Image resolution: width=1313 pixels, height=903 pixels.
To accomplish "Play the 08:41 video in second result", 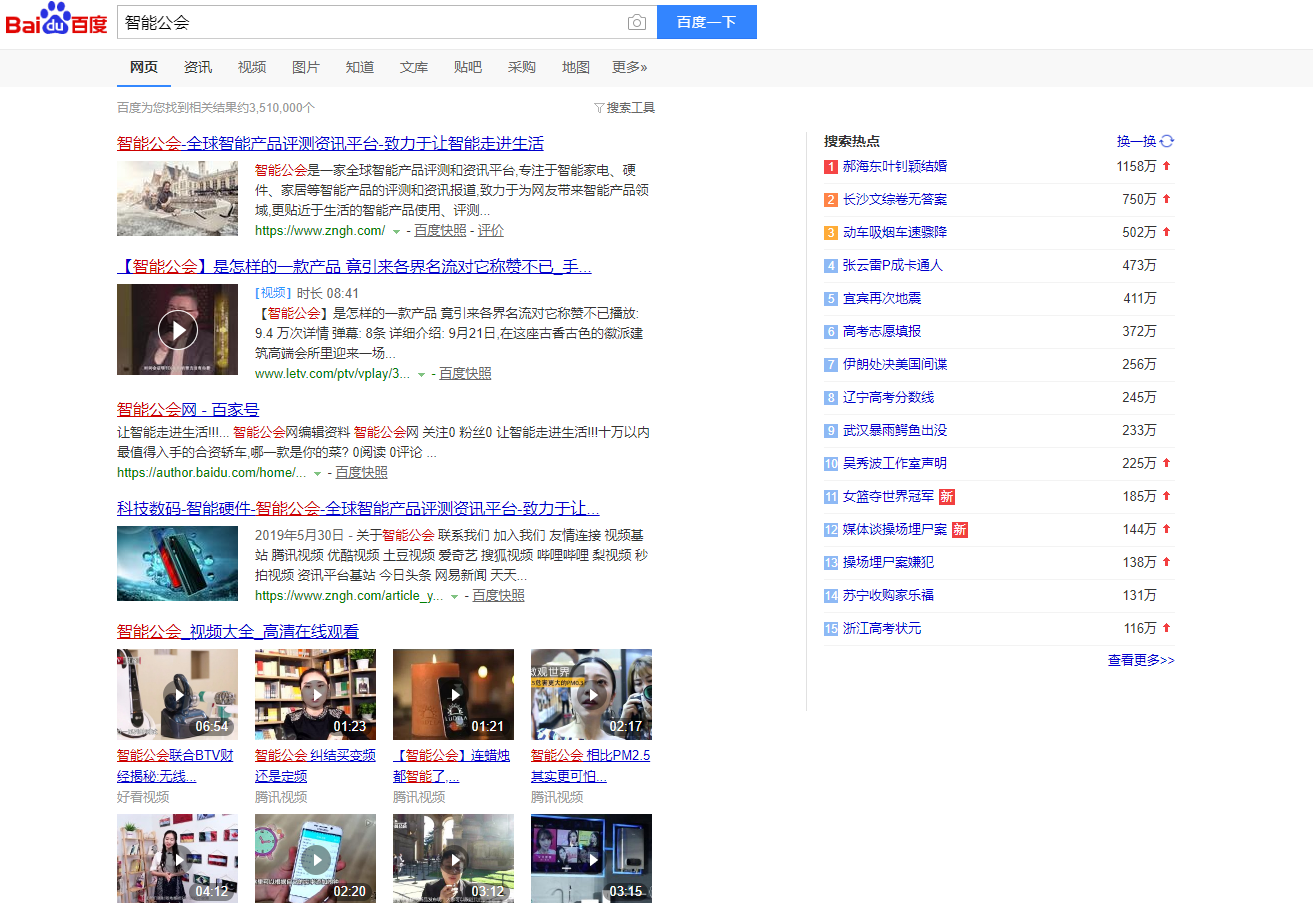I will pyautogui.click(x=177, y=329).
